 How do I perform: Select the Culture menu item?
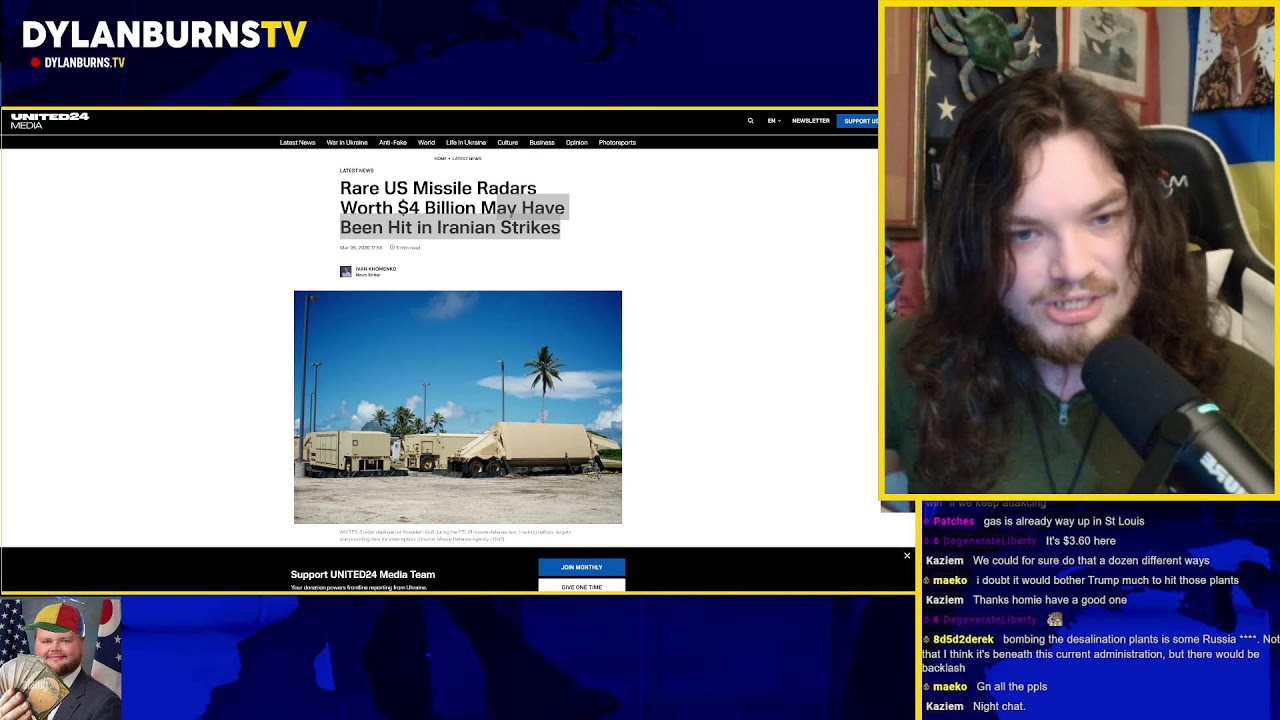click(508, 142)
